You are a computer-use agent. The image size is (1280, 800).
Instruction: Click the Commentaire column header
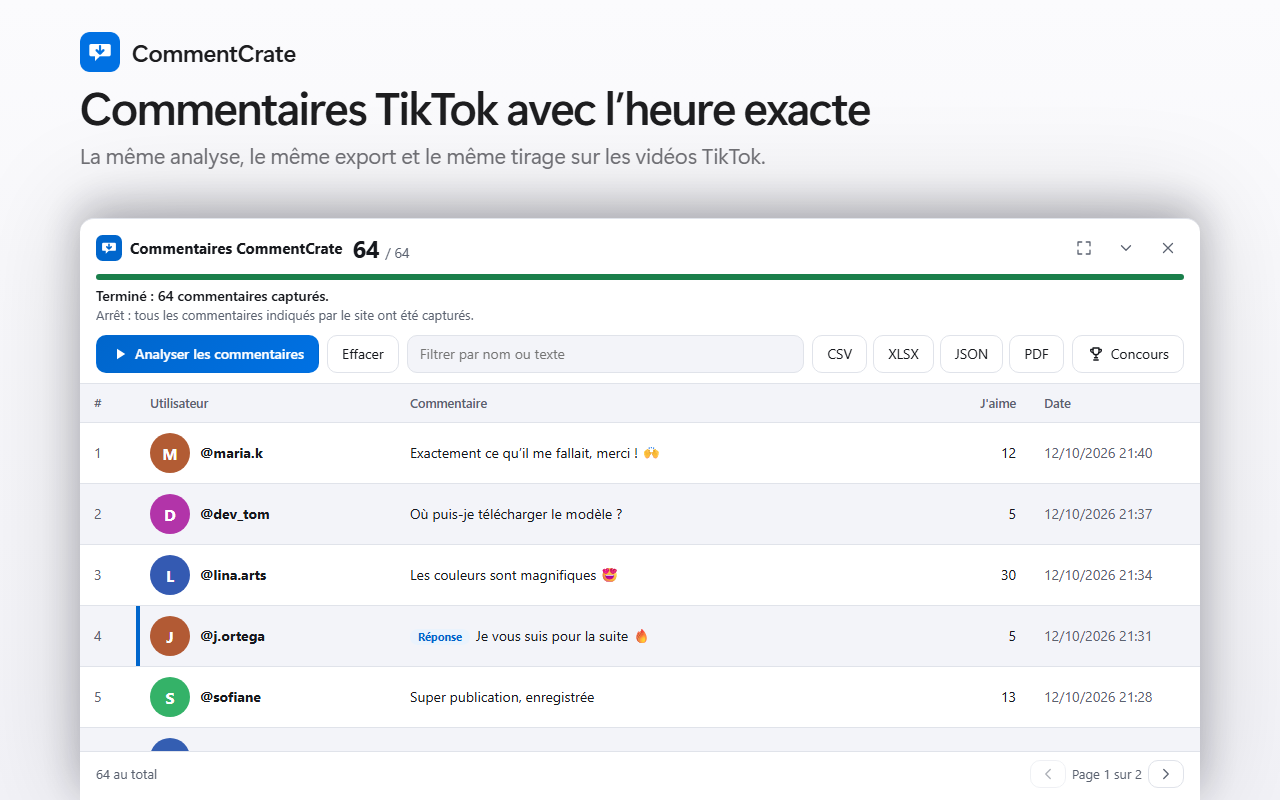tap(449, 404)
